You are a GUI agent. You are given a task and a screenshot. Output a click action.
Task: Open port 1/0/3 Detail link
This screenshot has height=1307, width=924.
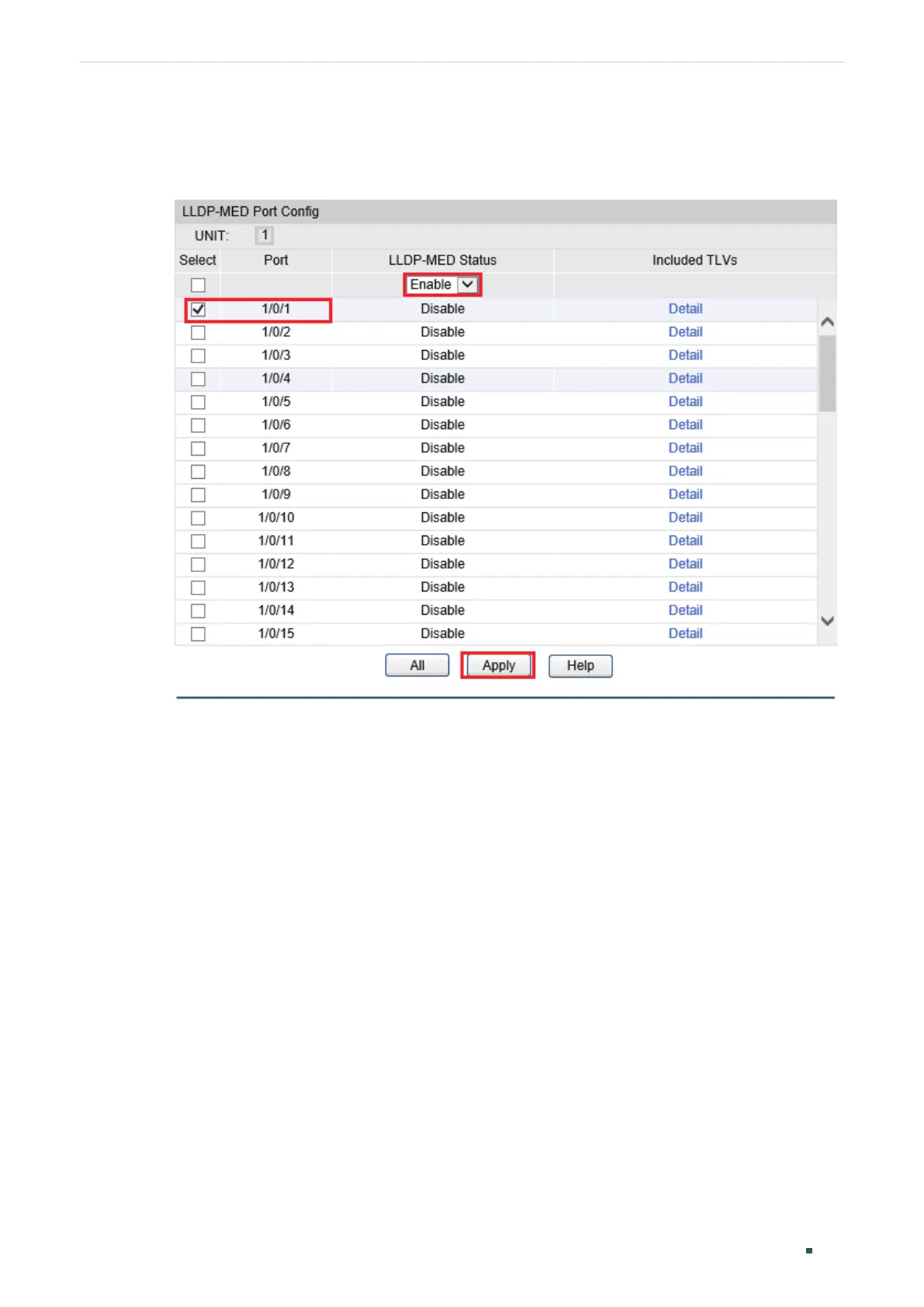click(686, 355)
